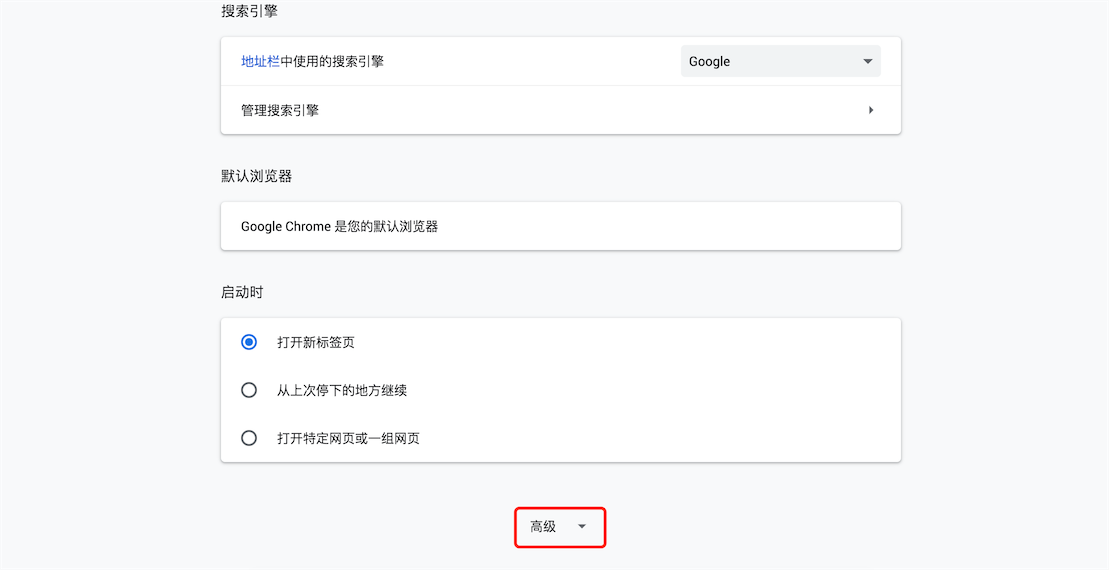Click the down arrow in Google combo box
Viewport: 1109px width, 570px height.
coord(868,62)
